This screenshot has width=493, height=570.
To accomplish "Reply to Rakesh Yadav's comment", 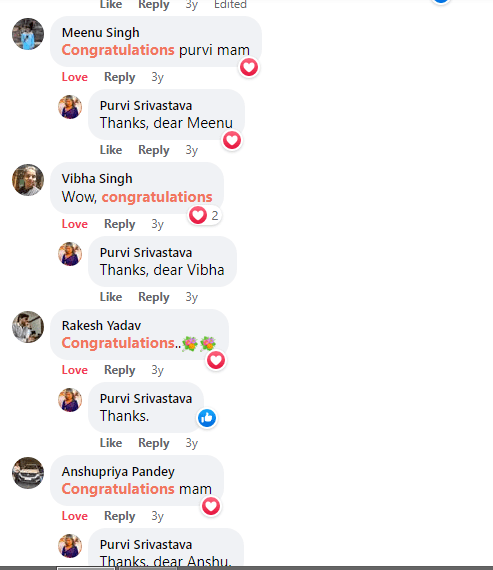I will 120,370.
